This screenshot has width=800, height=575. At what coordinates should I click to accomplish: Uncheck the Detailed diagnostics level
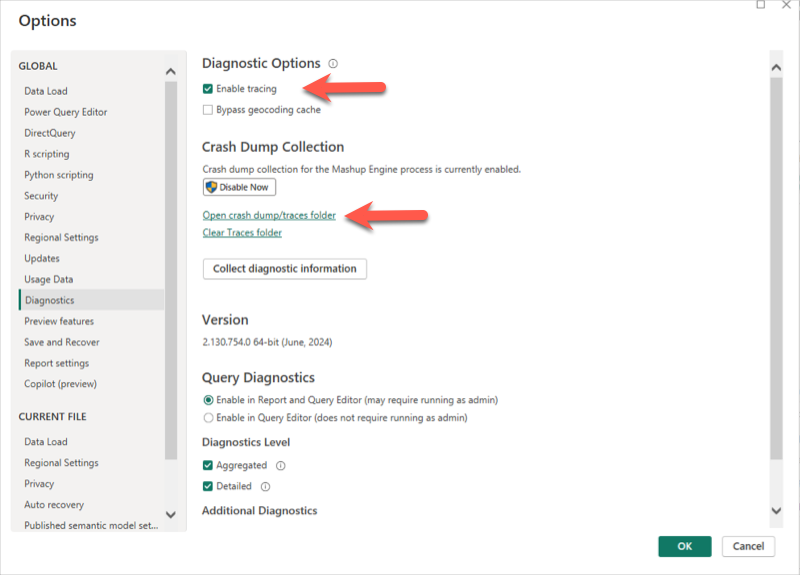click(208, 486)
